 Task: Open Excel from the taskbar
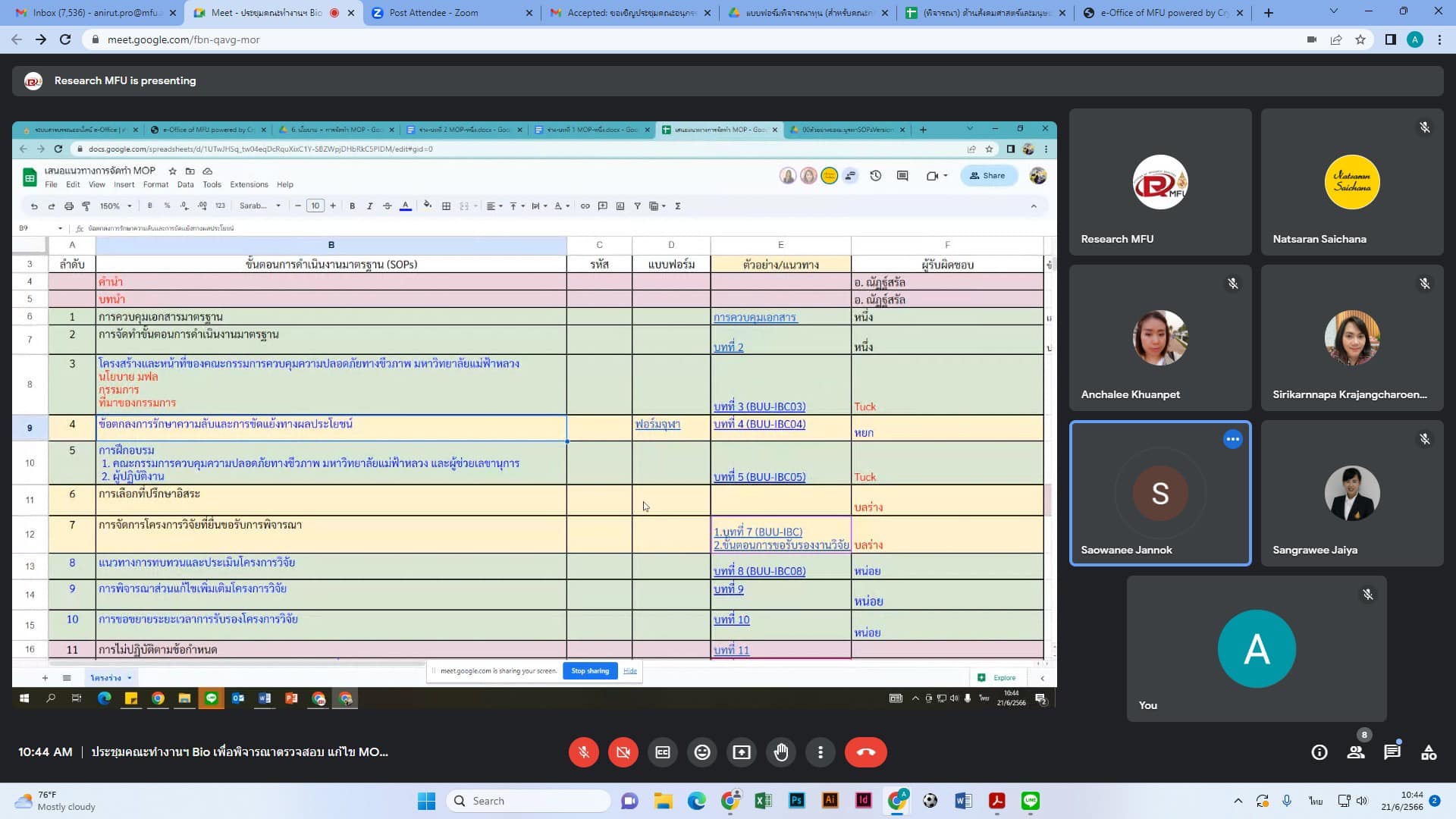(764, 801)
